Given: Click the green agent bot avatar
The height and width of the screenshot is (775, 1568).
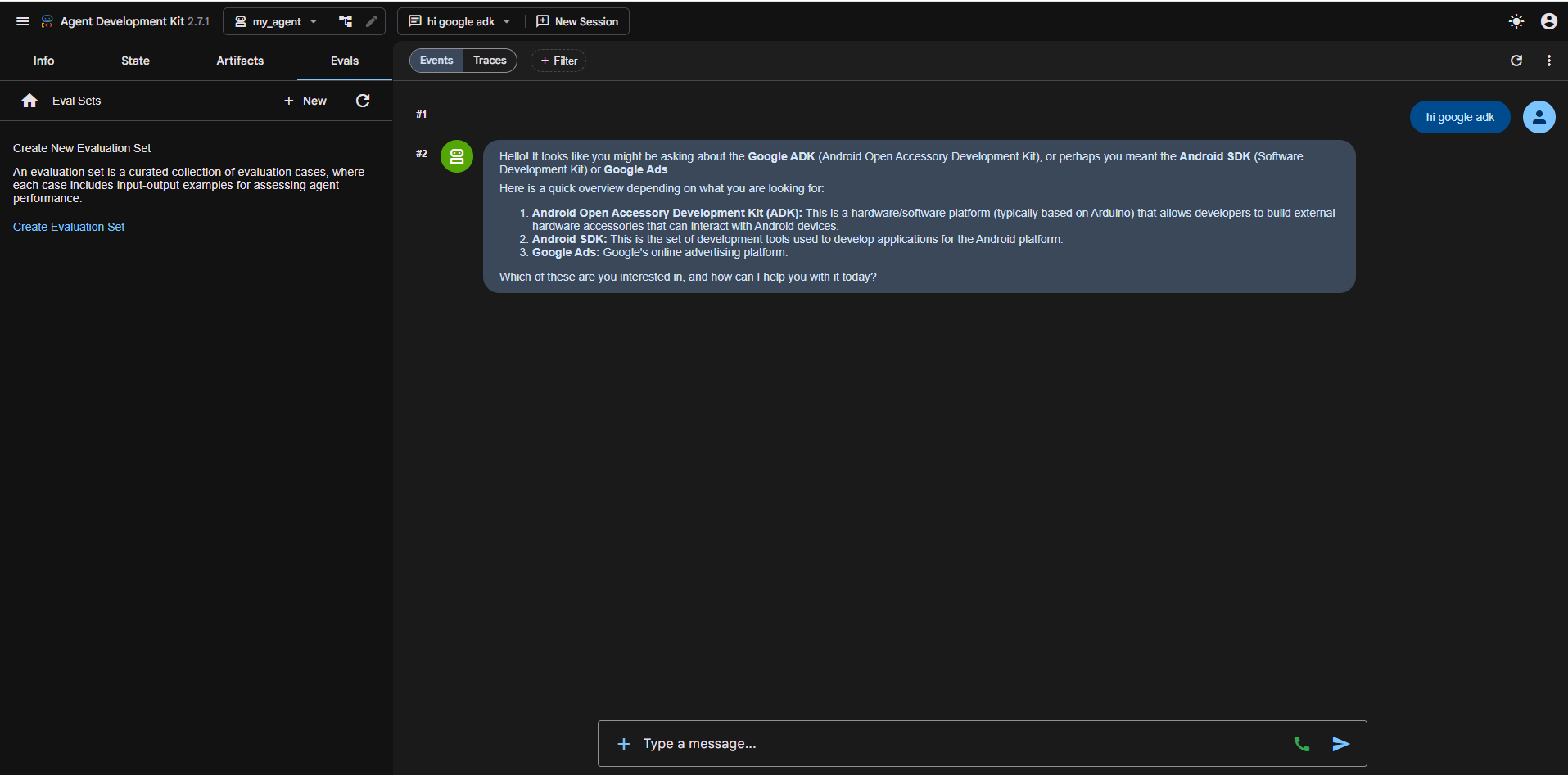Looking at the screenshot, I should (x=457, y=156).
